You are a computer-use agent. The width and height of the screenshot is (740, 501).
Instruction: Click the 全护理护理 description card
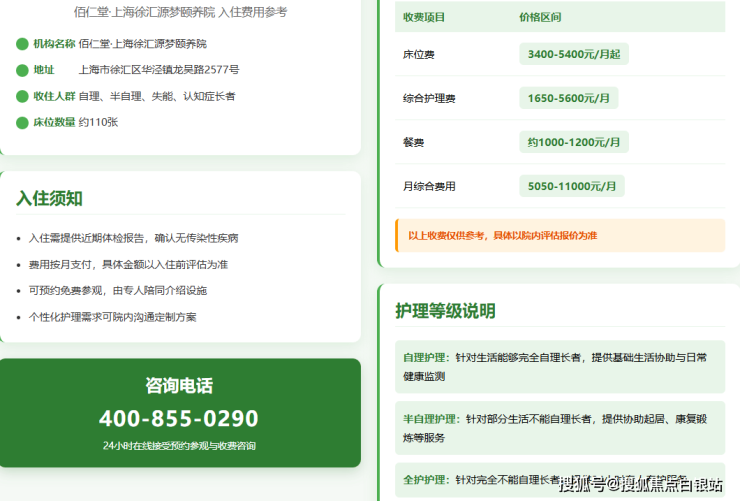(x=560, y=480)
